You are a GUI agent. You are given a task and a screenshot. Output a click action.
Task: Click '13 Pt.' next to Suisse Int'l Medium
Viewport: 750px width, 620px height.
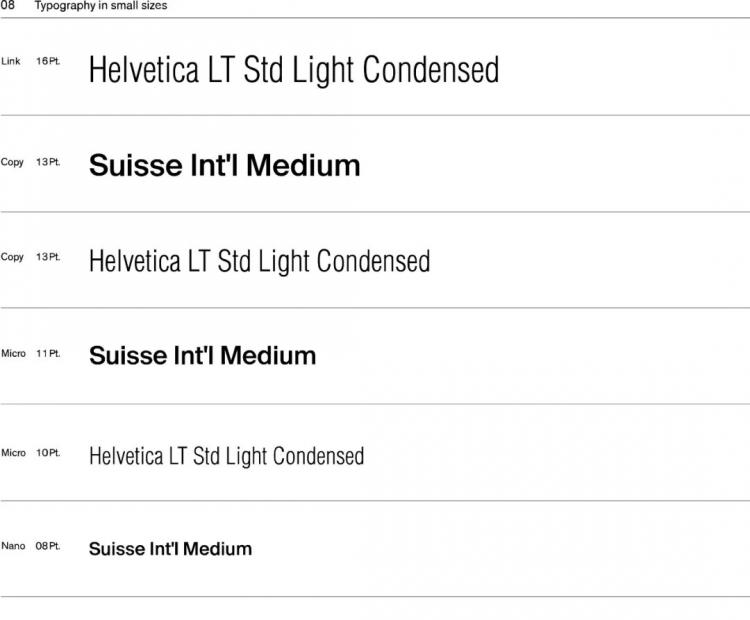point(48,162)
